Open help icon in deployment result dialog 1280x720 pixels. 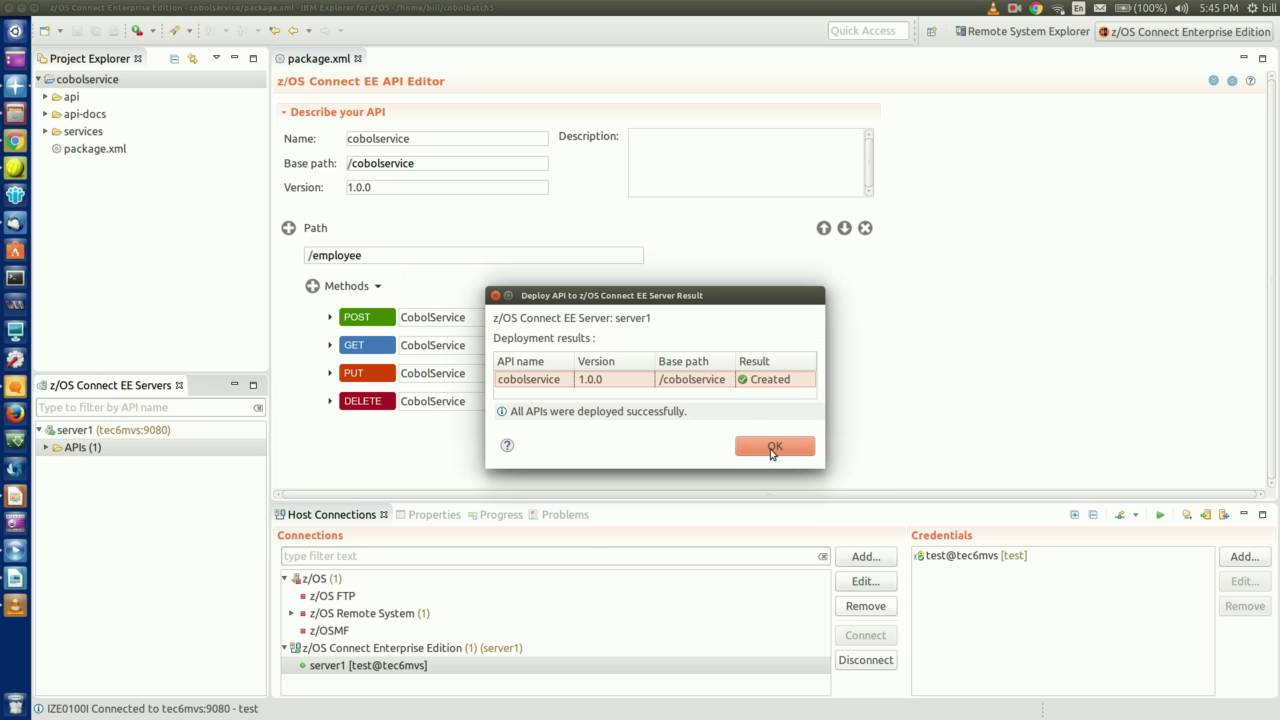[507, 445]
